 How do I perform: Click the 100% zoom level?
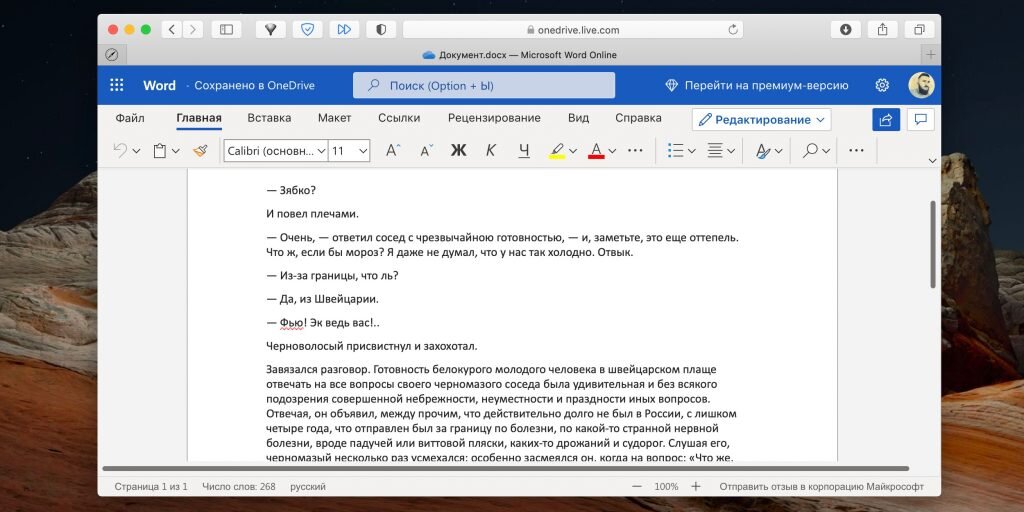(x=666, y=487)
